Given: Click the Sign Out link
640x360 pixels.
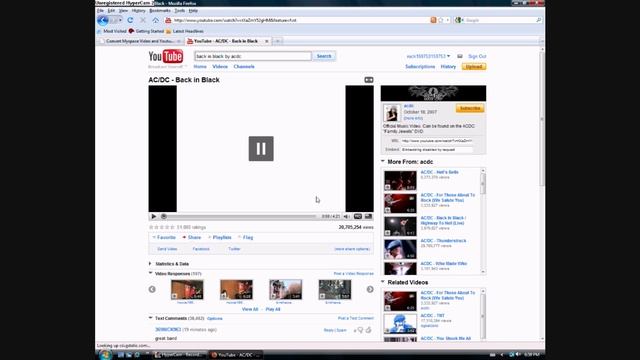Looking at the screenshot, I should click(x=477, y=56).
